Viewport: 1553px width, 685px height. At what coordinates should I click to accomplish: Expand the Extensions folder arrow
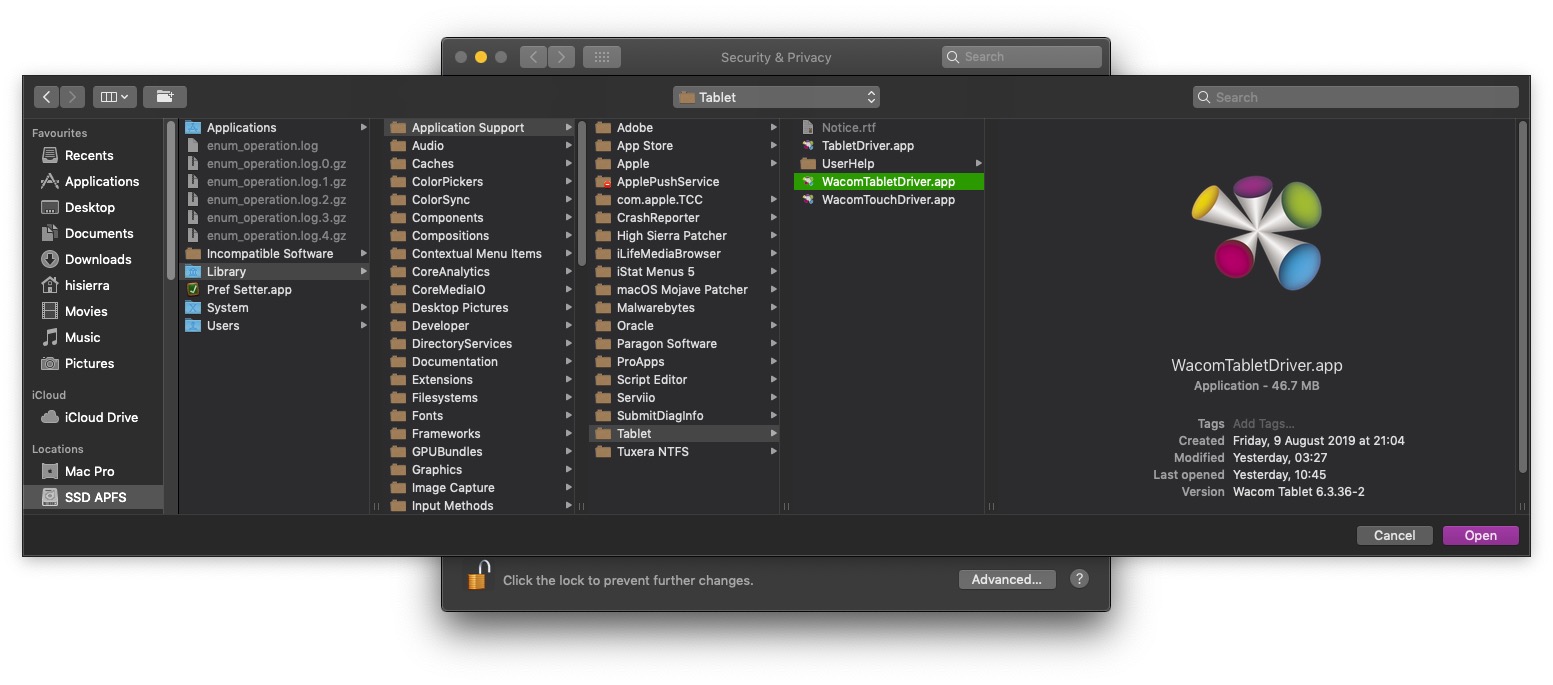569,379
